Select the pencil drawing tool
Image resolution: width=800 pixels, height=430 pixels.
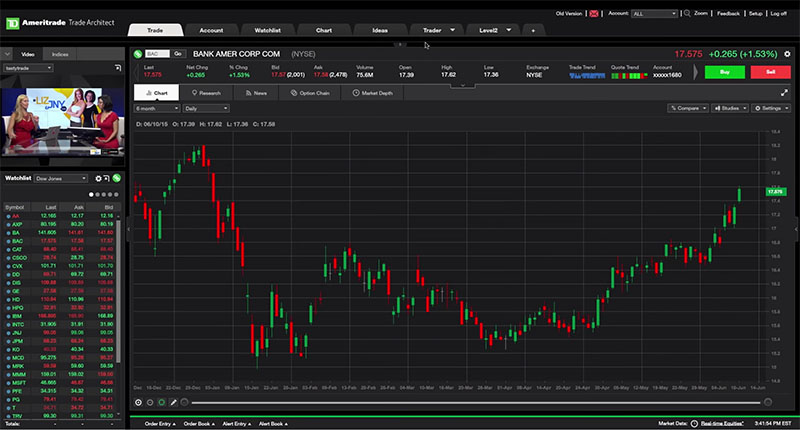pyautogui.click(x=173, y=402)
